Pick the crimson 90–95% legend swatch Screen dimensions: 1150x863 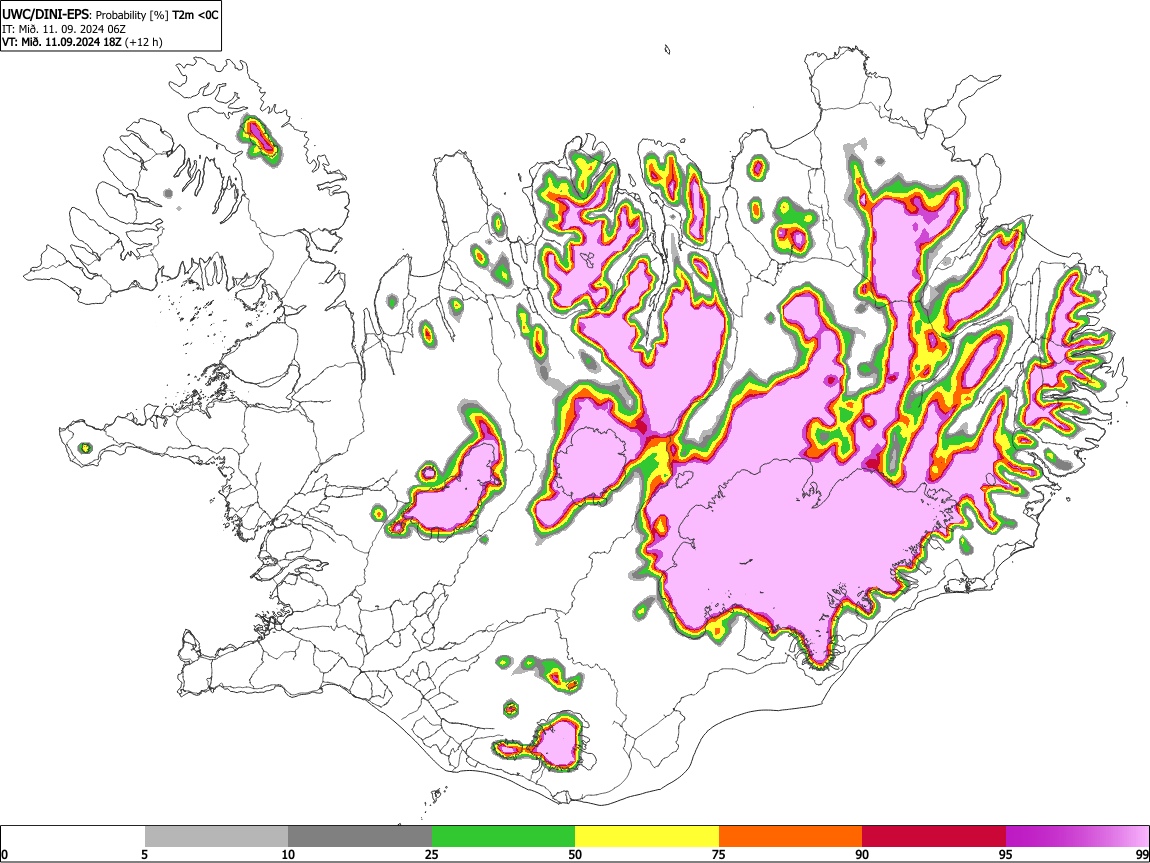pyautogui.click(x=934, y=837)
